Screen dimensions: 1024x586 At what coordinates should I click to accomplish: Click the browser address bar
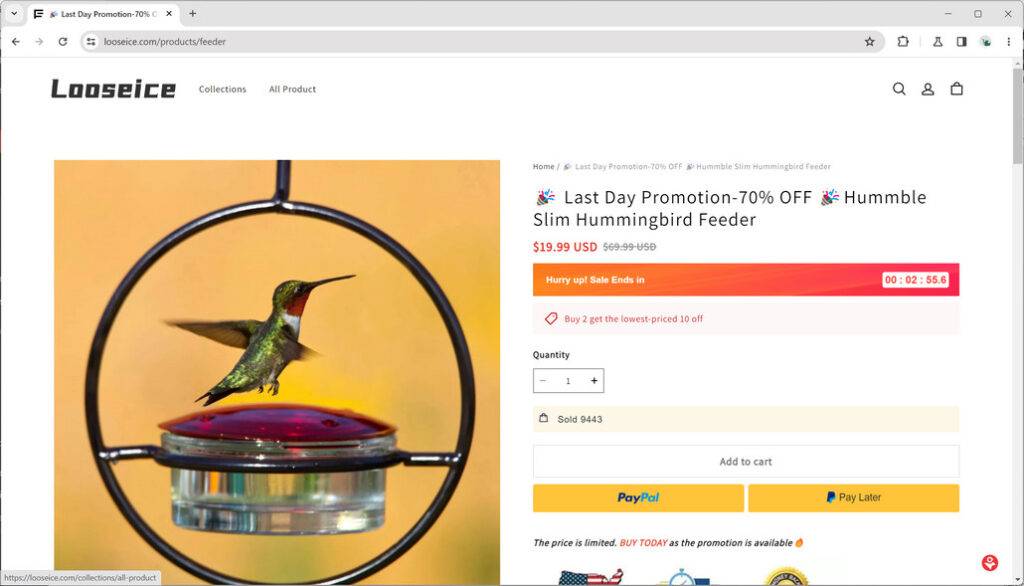[x=300, y=42]
